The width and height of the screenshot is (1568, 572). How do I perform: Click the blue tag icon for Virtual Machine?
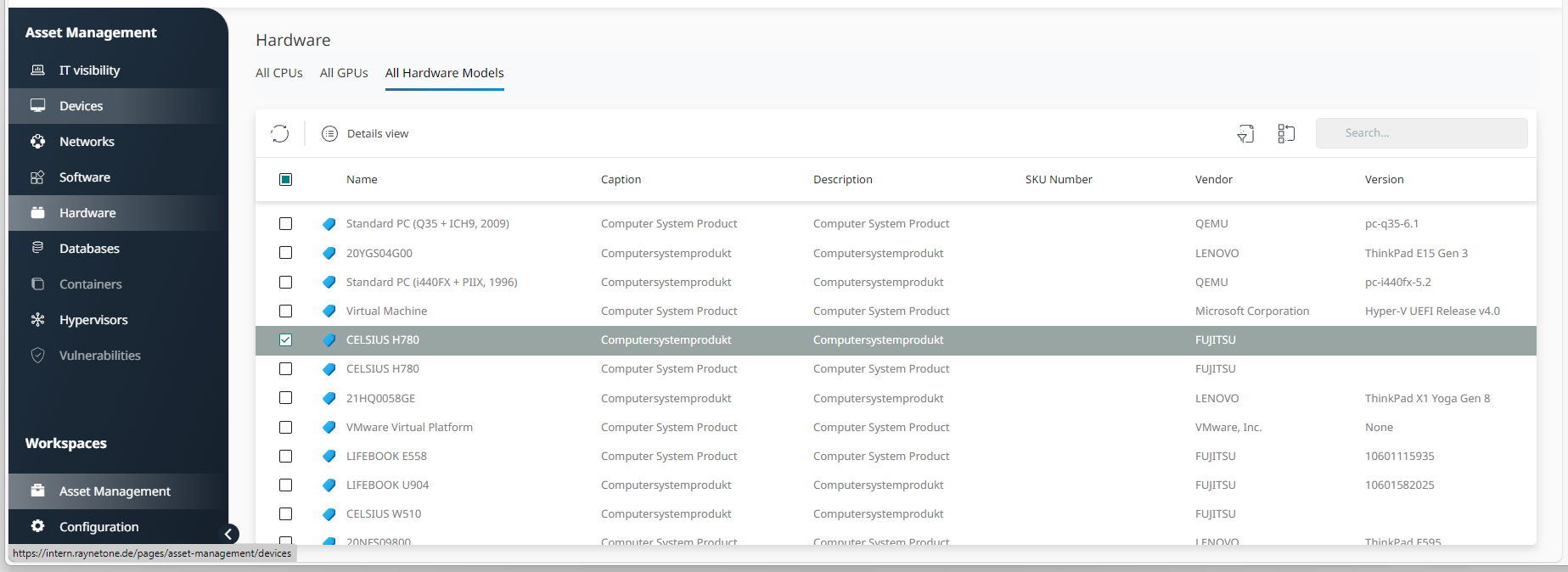pyautogui.click(x=329, y=311)
